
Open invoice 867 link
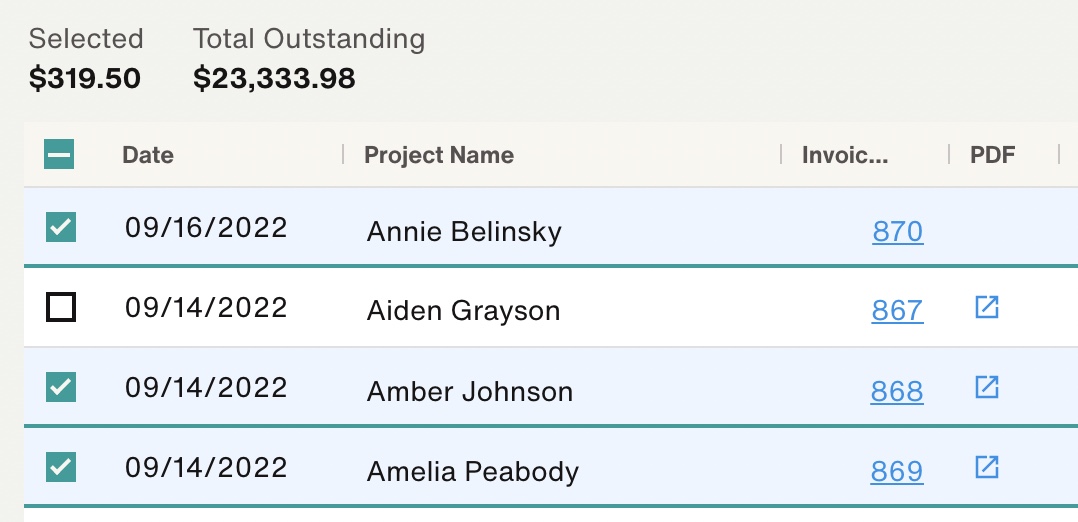point(897,311)
